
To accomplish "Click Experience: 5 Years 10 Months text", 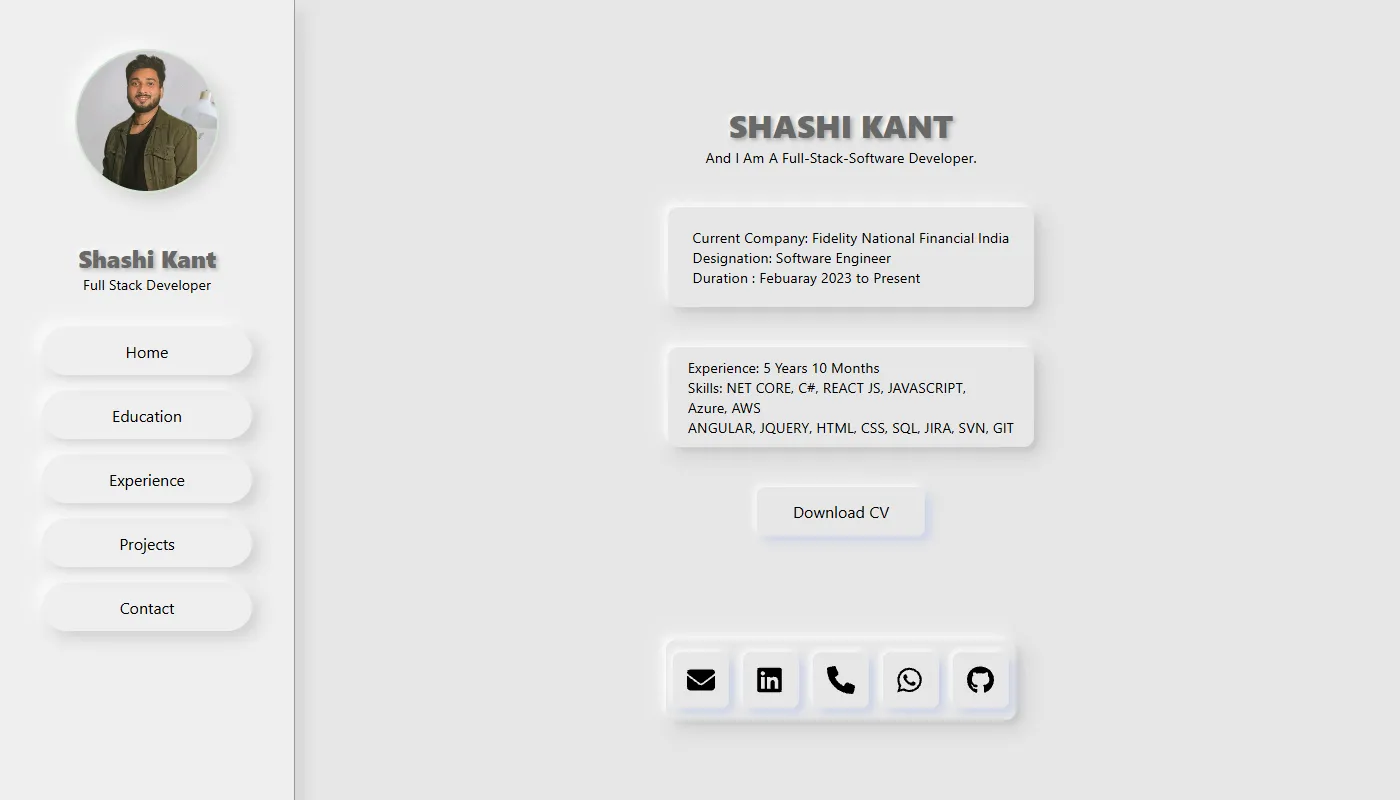I will pos(784,368).
